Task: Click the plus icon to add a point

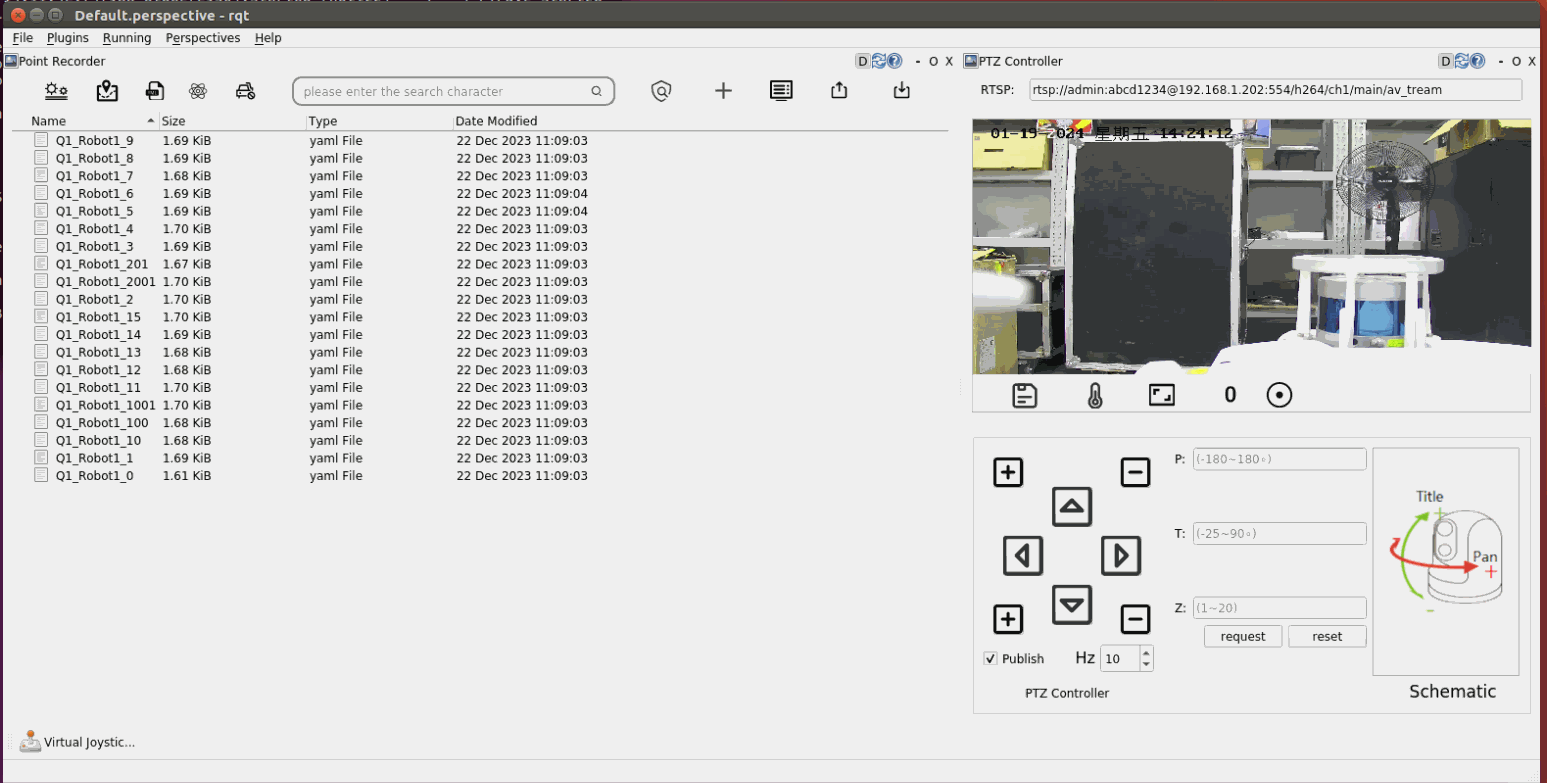Action: (x=723, y=91)
